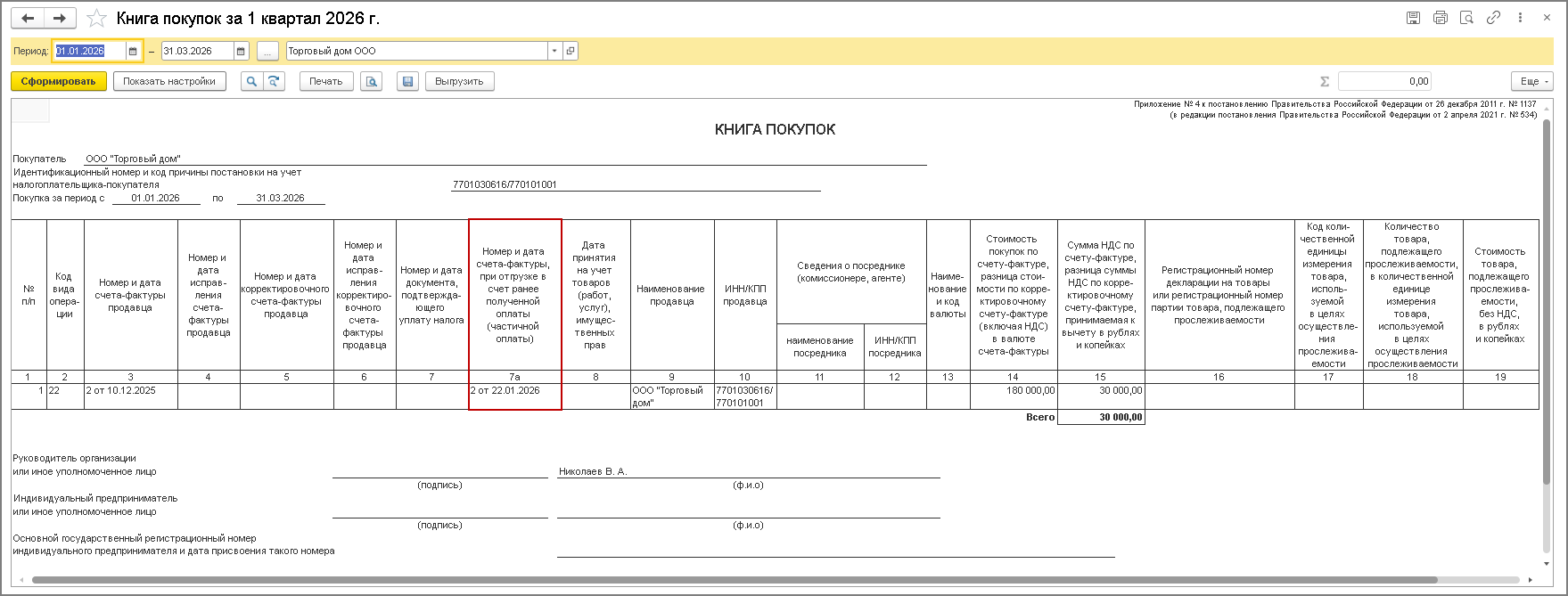The image size is (1568, 596).
Task: Expand the organization dropdown list
Action: [554, 52]
